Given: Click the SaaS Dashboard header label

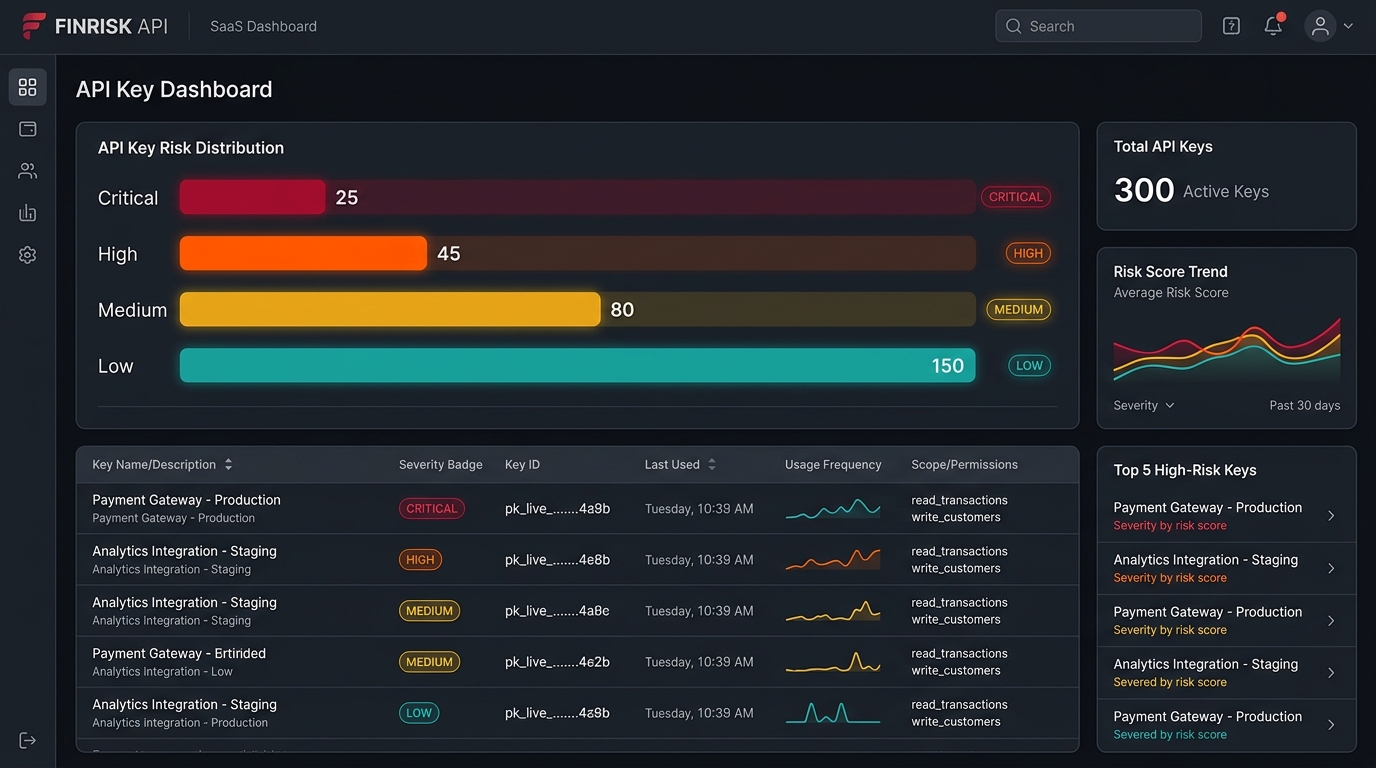Looking at the screenshot, I should (x=263, y=26).
